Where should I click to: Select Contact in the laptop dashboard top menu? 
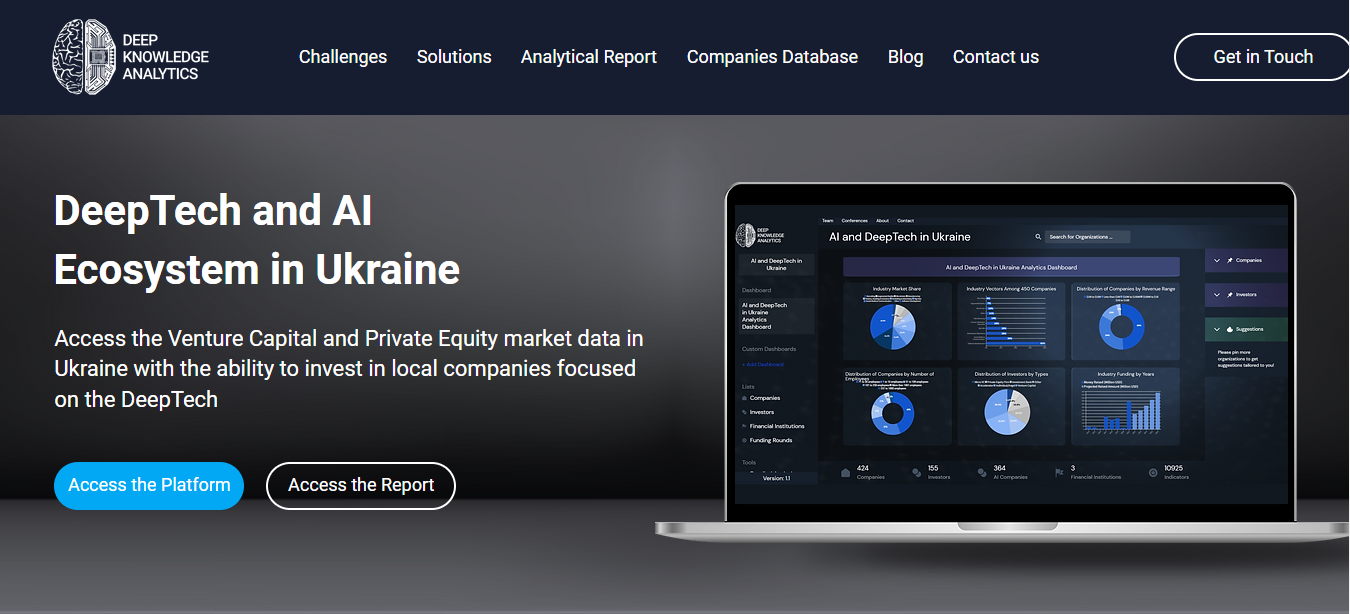(x=905, y=221)
